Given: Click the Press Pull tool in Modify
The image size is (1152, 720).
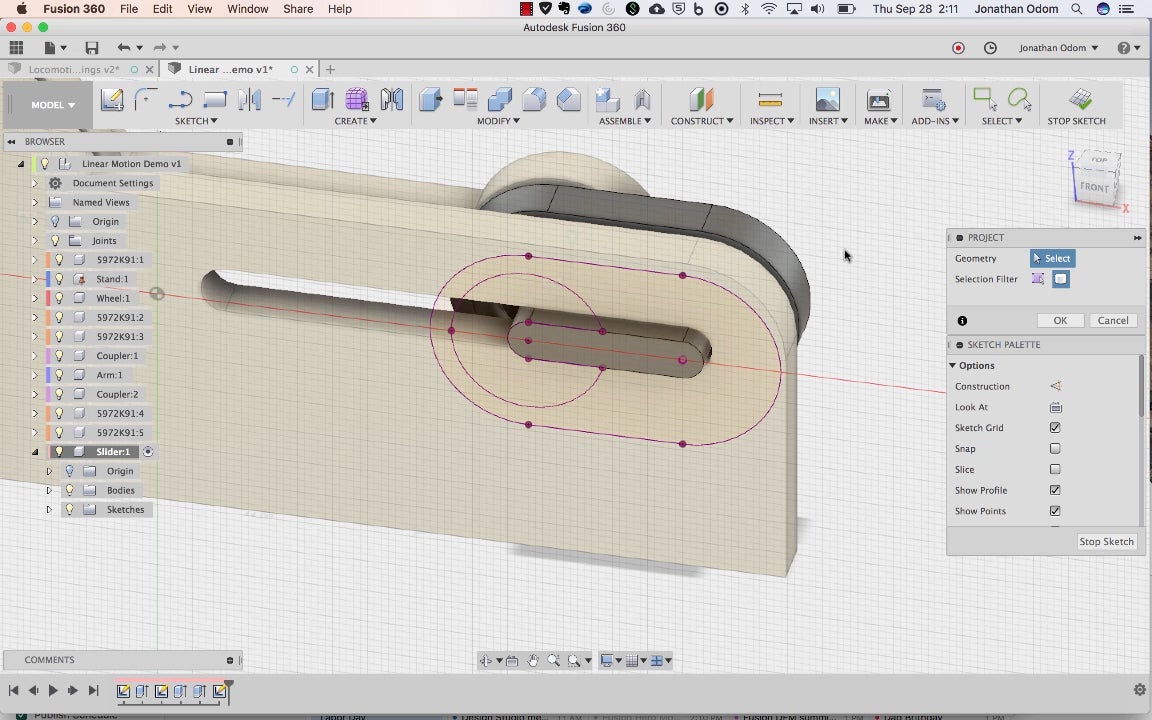Looking at the screenshot, I should coord(431,100).
